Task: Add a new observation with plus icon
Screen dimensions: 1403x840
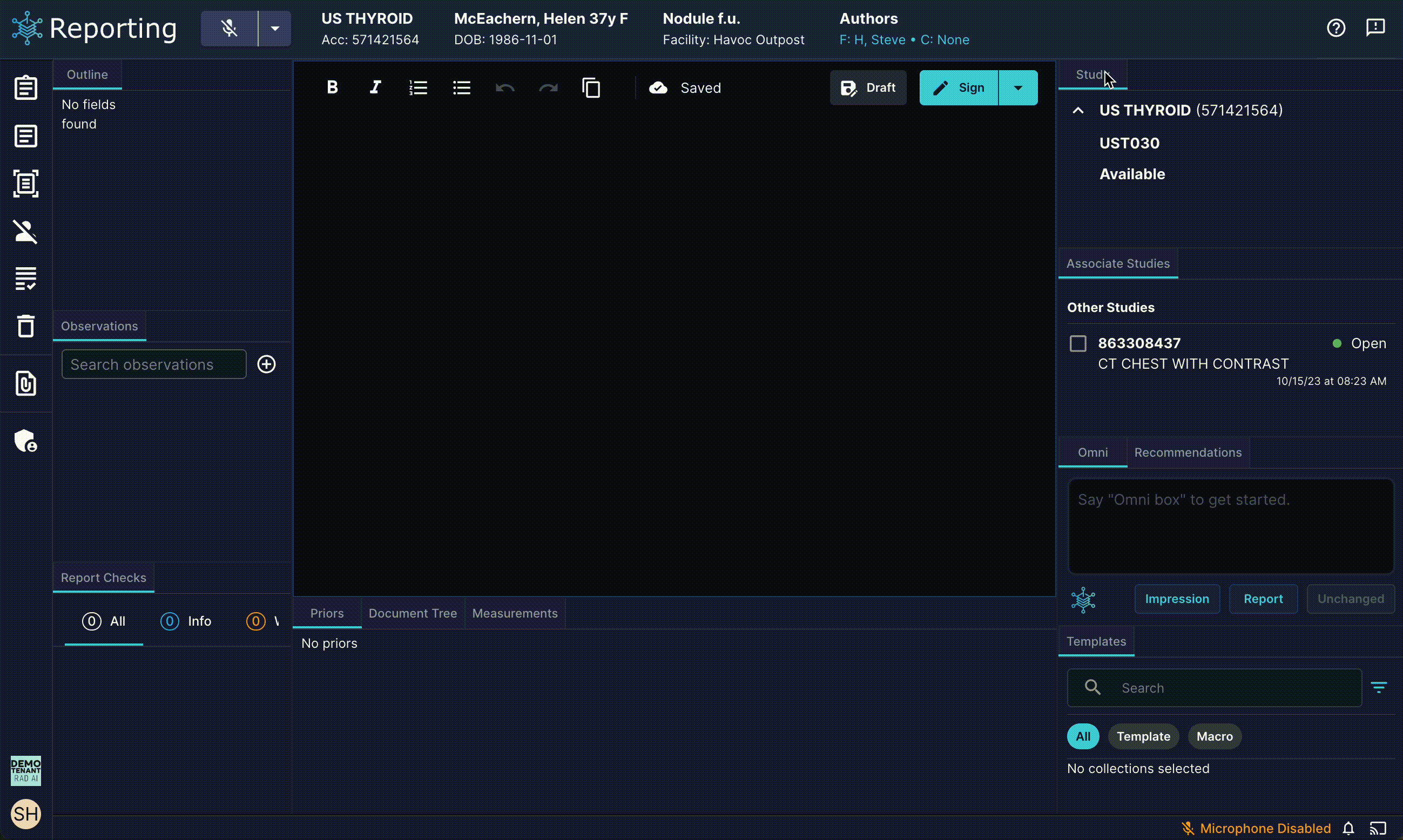Action: point(267,364)
